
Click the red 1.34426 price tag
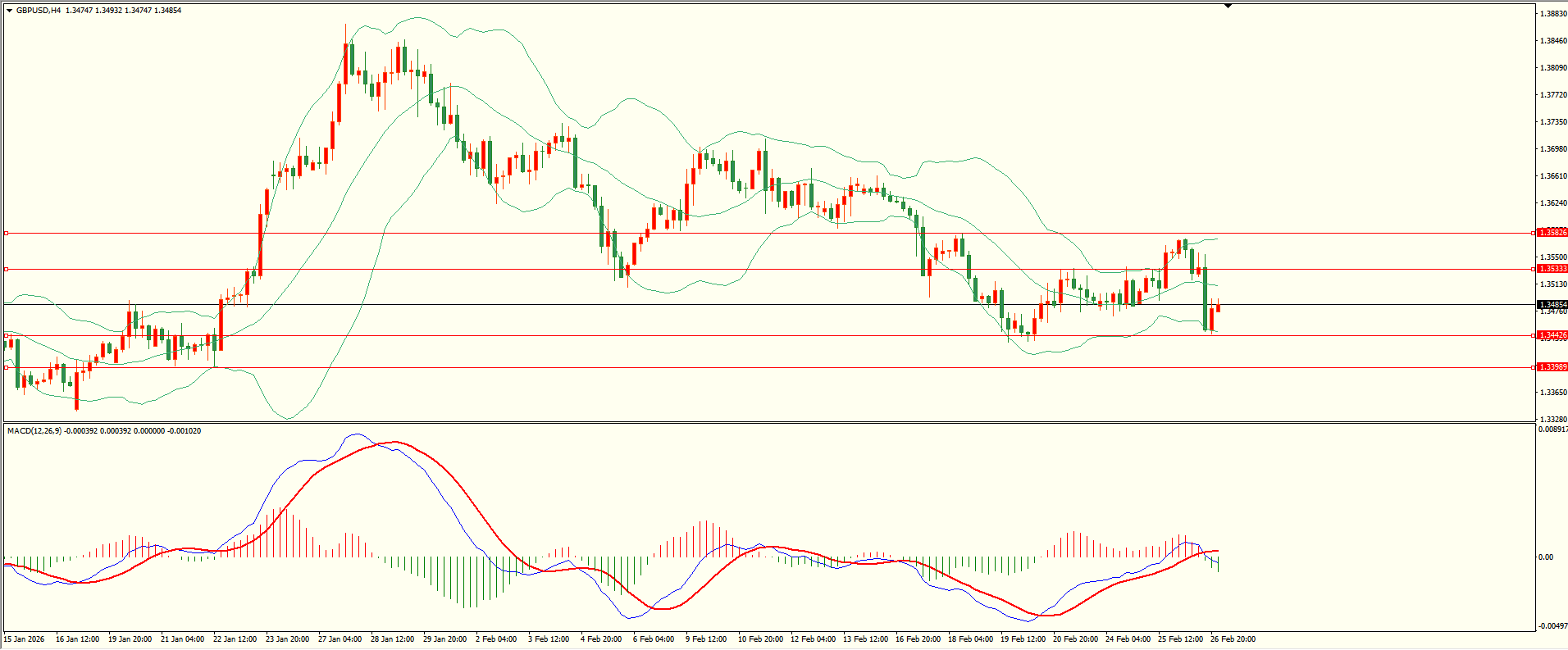click(x=1552, y=335)
